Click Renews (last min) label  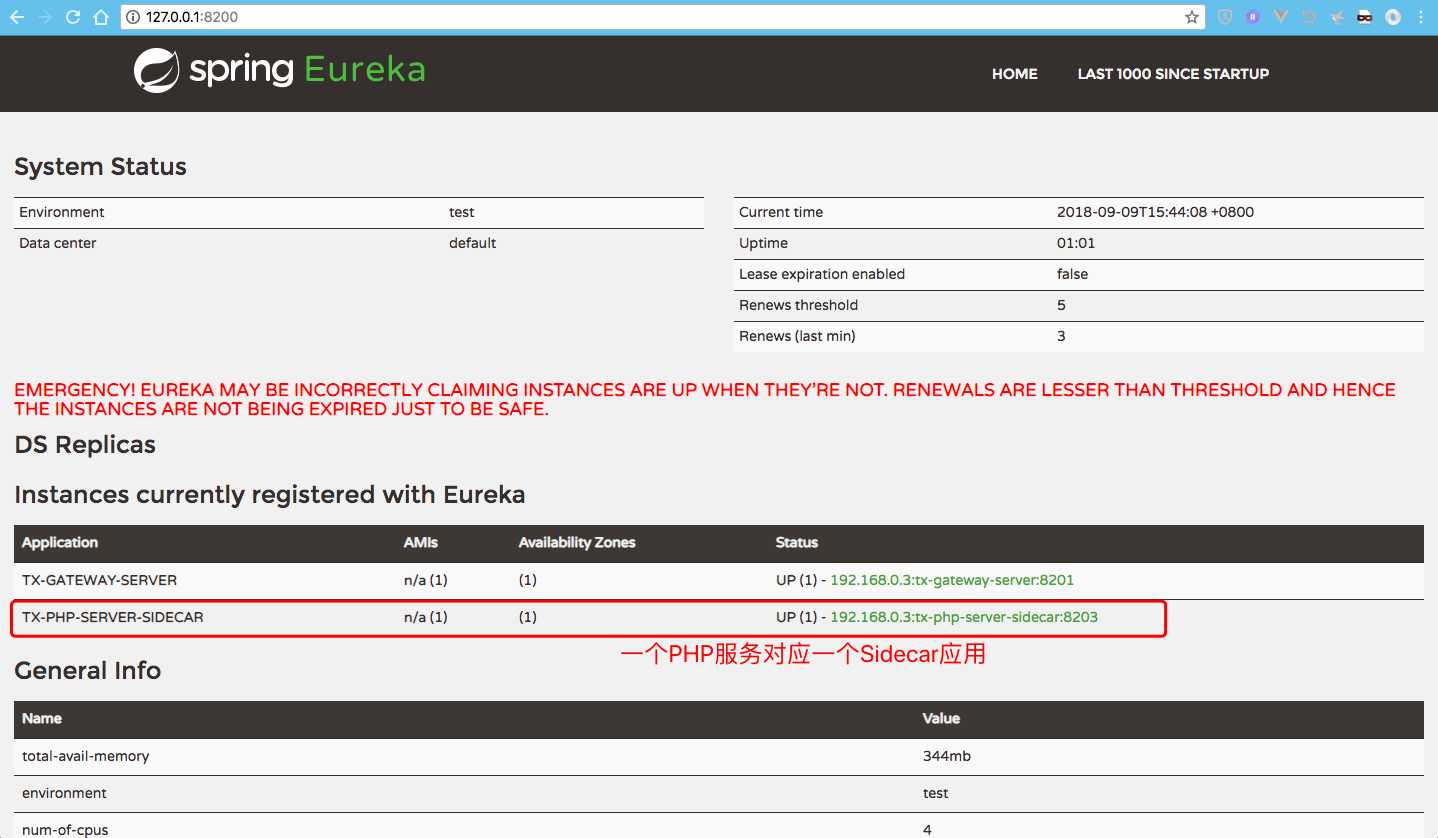[797, 336]
